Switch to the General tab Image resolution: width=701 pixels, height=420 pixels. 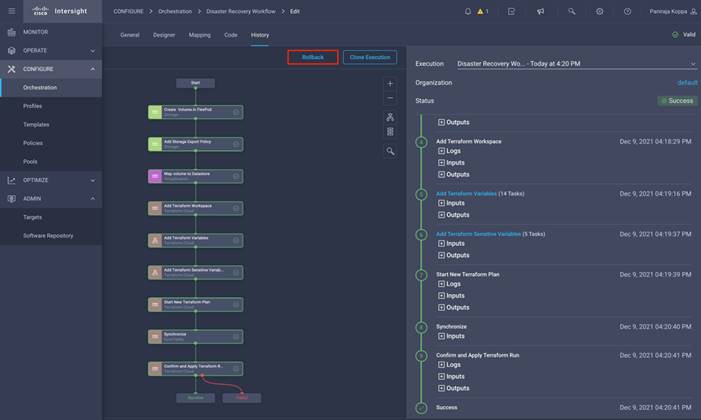coord(130,35)
